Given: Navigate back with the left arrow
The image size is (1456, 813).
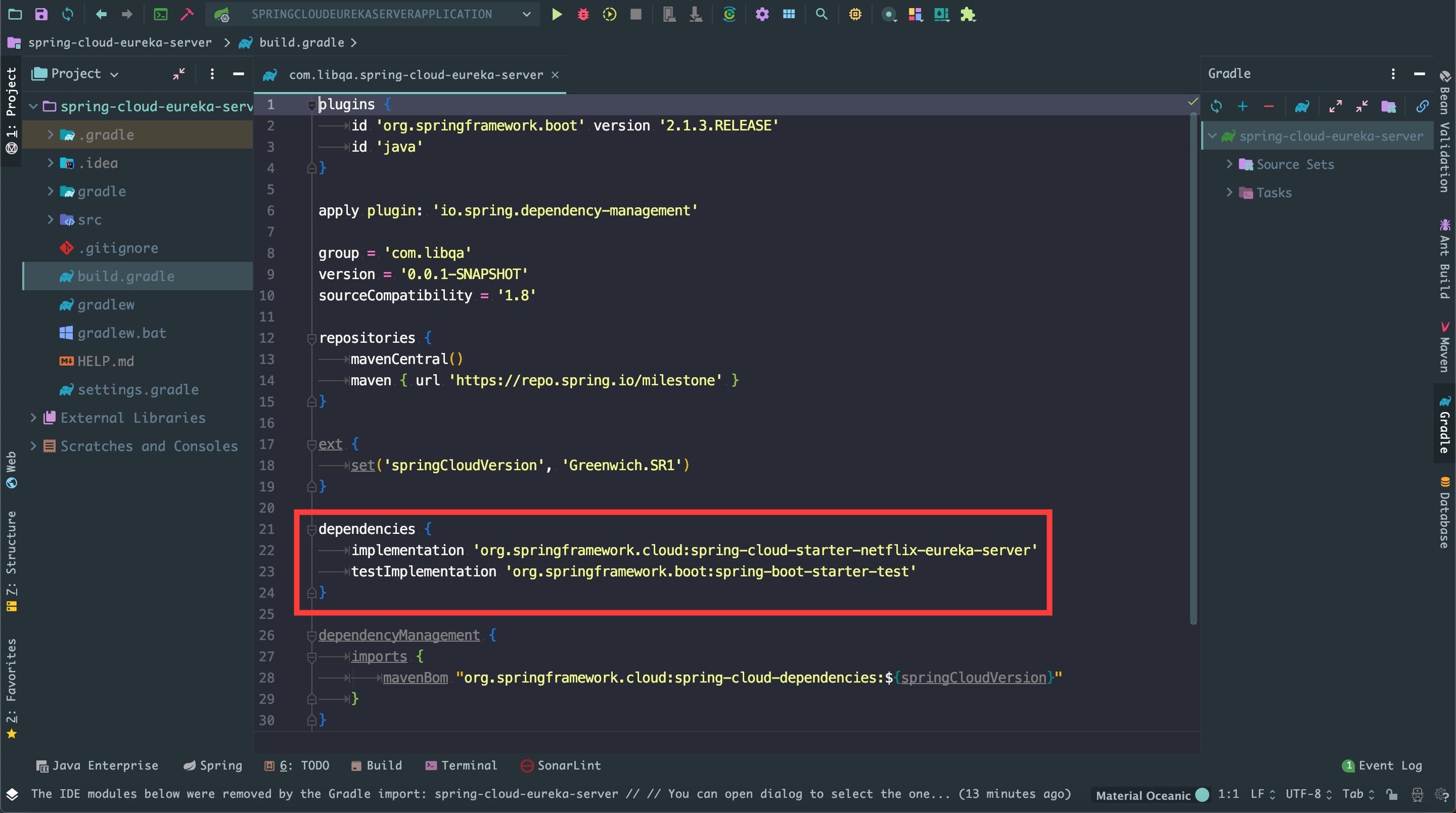Looking at the screenshot, I should click(x=101, y=14).
